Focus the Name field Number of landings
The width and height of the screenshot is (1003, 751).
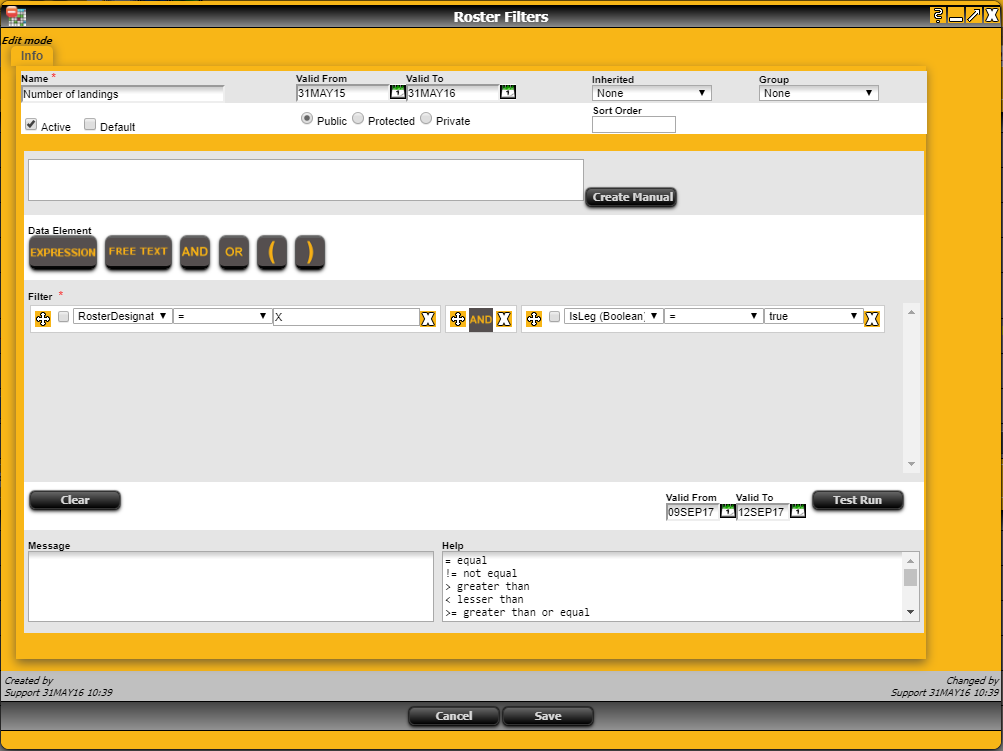(x=123, y=94)
